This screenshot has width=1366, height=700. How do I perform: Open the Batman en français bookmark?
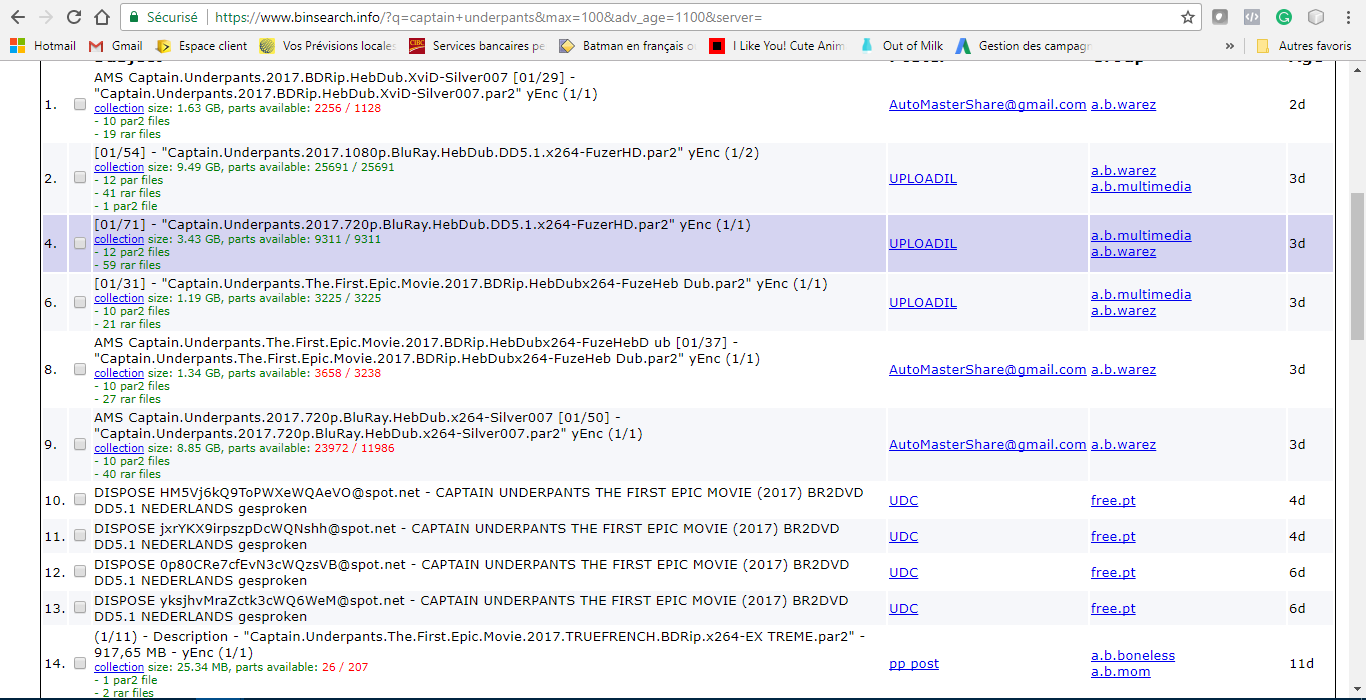(628, 46)
